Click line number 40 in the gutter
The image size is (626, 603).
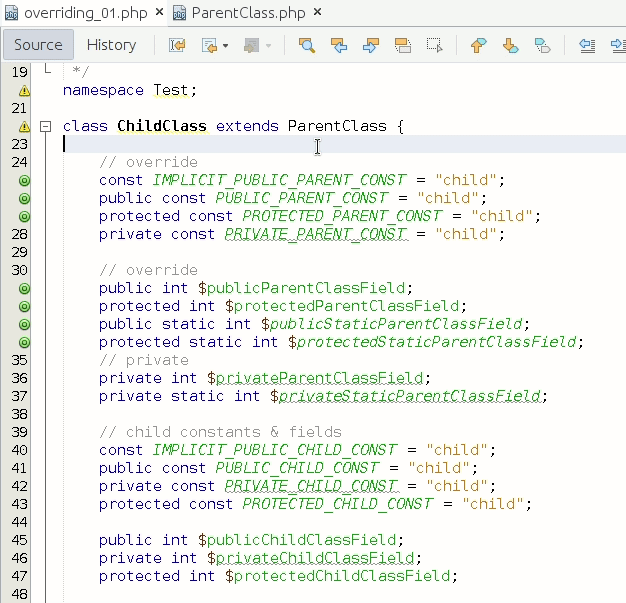tap(19, 450)
